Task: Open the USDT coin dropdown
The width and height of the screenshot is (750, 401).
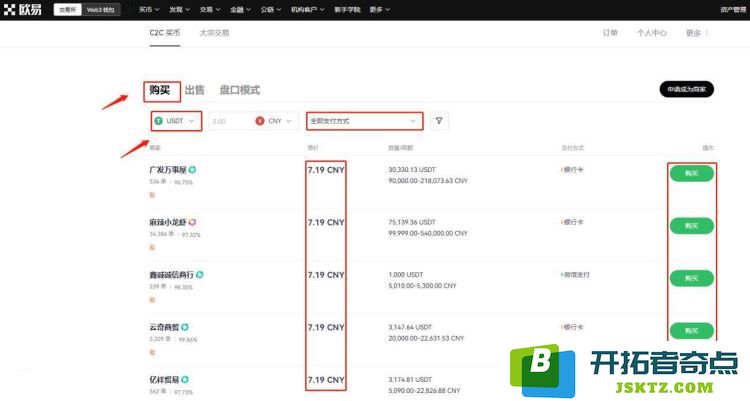Action: pos(176,121)
